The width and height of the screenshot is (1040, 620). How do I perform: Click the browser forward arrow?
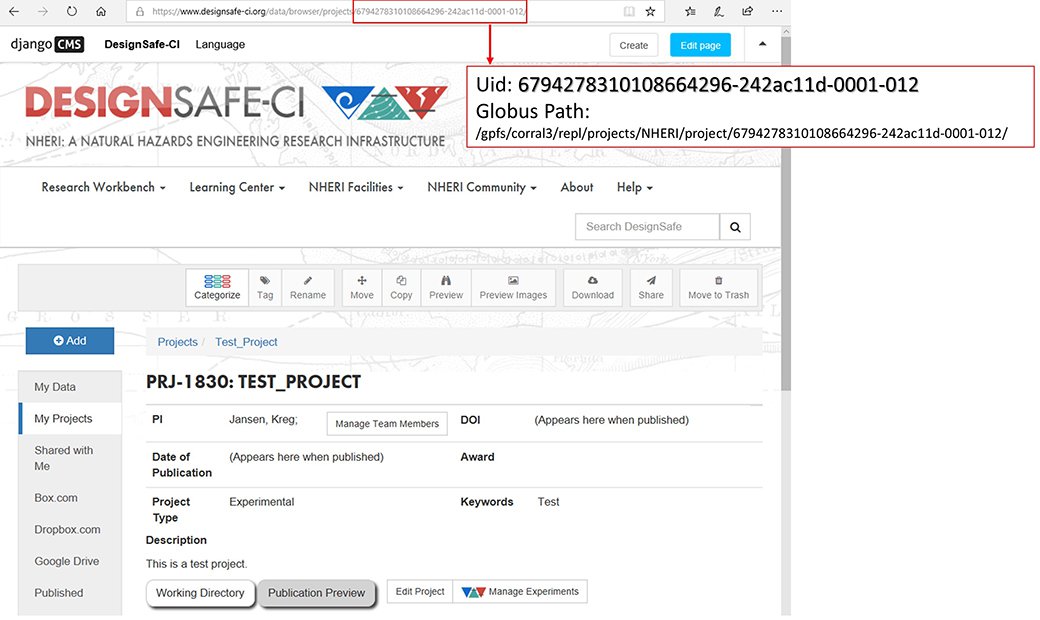tap(43, 11)
